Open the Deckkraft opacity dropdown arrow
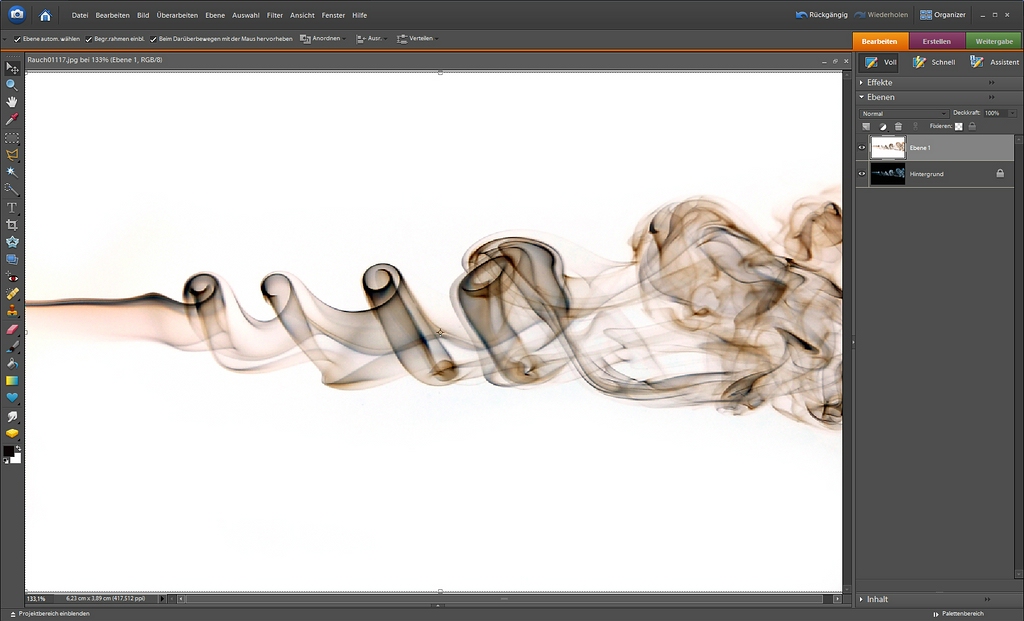The width and height of the screenshot is (1024, 621). [x=1012, y=113]
